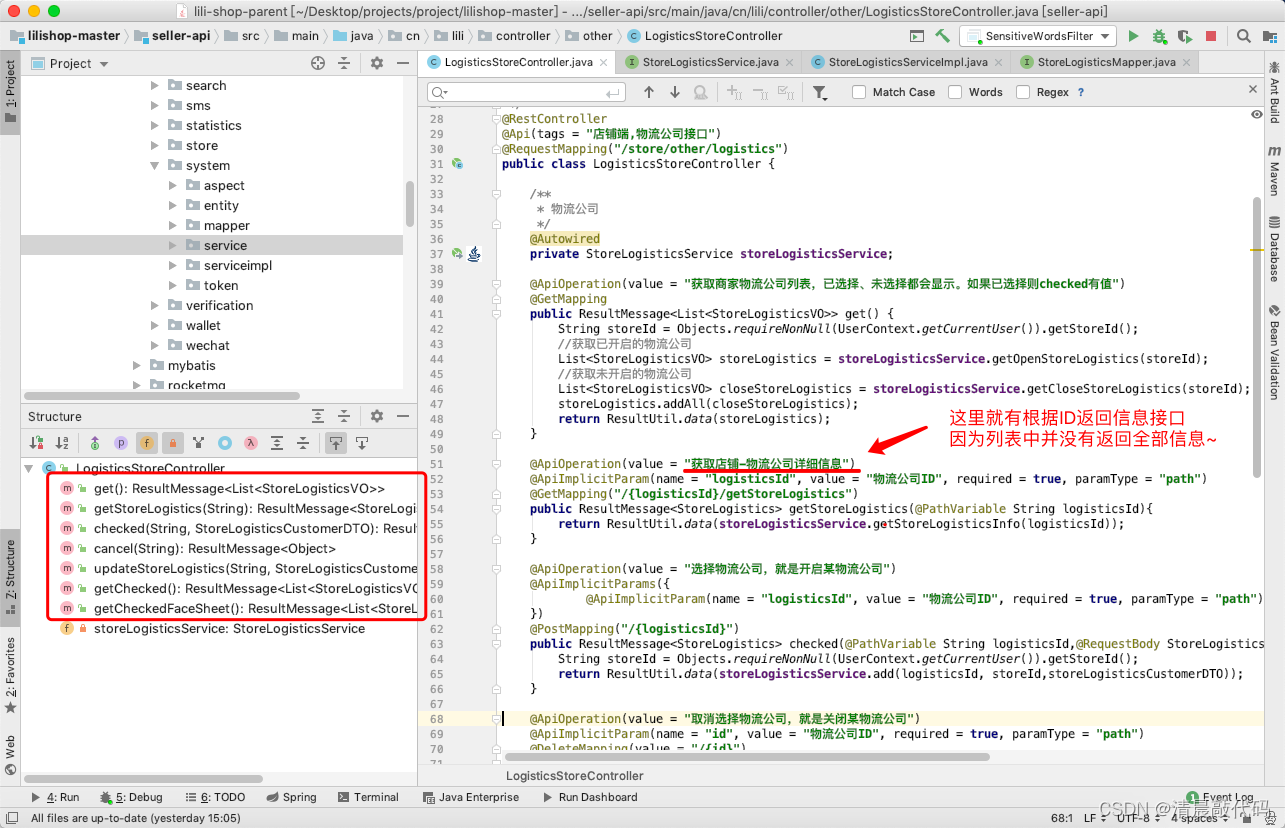The height and width of the screenshot is (828, 1285).
Task: Expand the serviceimpl folder
Action: pyautogui.click(x=173, y=266)
